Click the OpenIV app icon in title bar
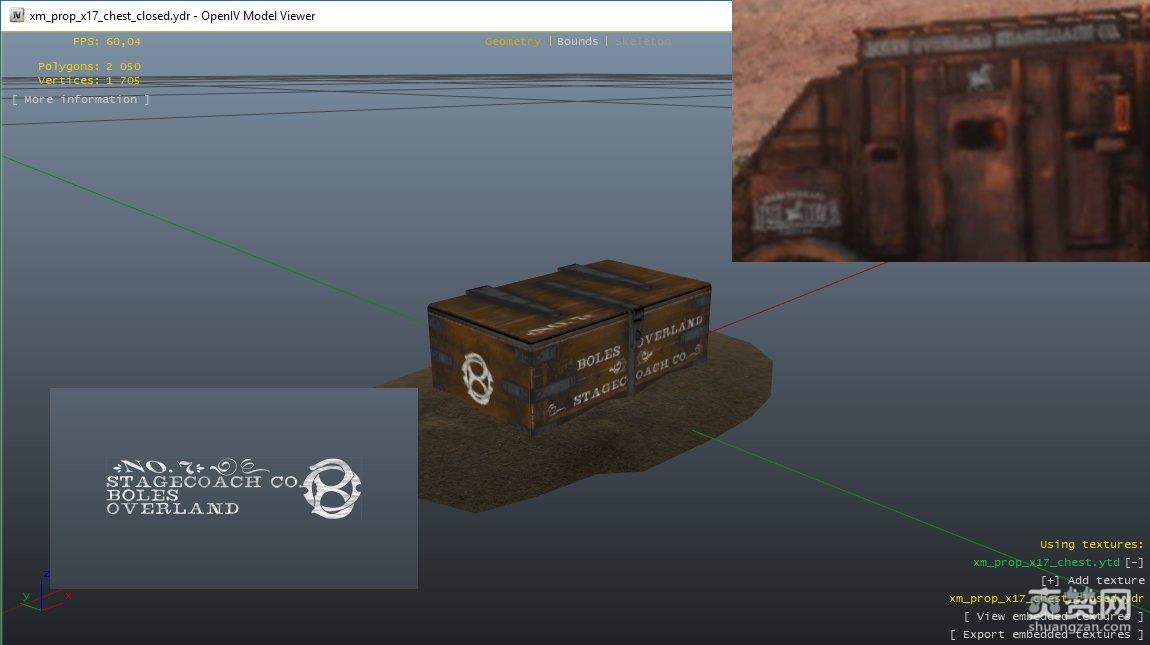Viewport: 1150px width, 645px height. point(14,16)
